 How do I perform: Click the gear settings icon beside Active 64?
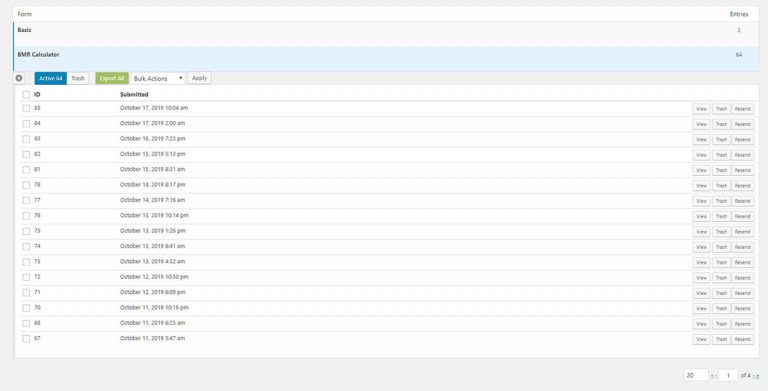coord(19,78)
